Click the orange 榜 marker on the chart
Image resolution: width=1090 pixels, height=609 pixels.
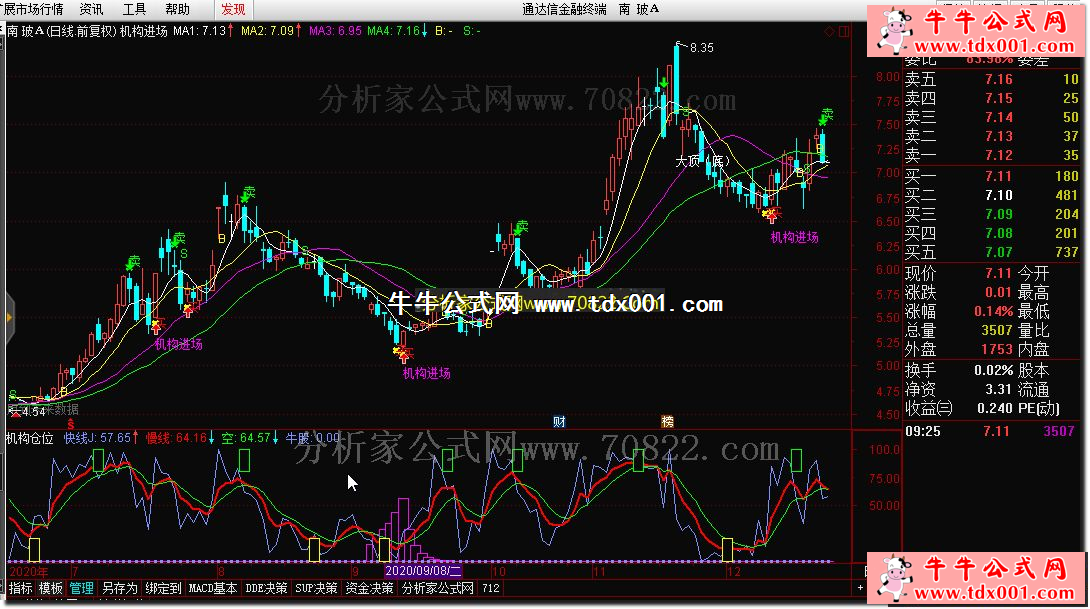[667, 421]
